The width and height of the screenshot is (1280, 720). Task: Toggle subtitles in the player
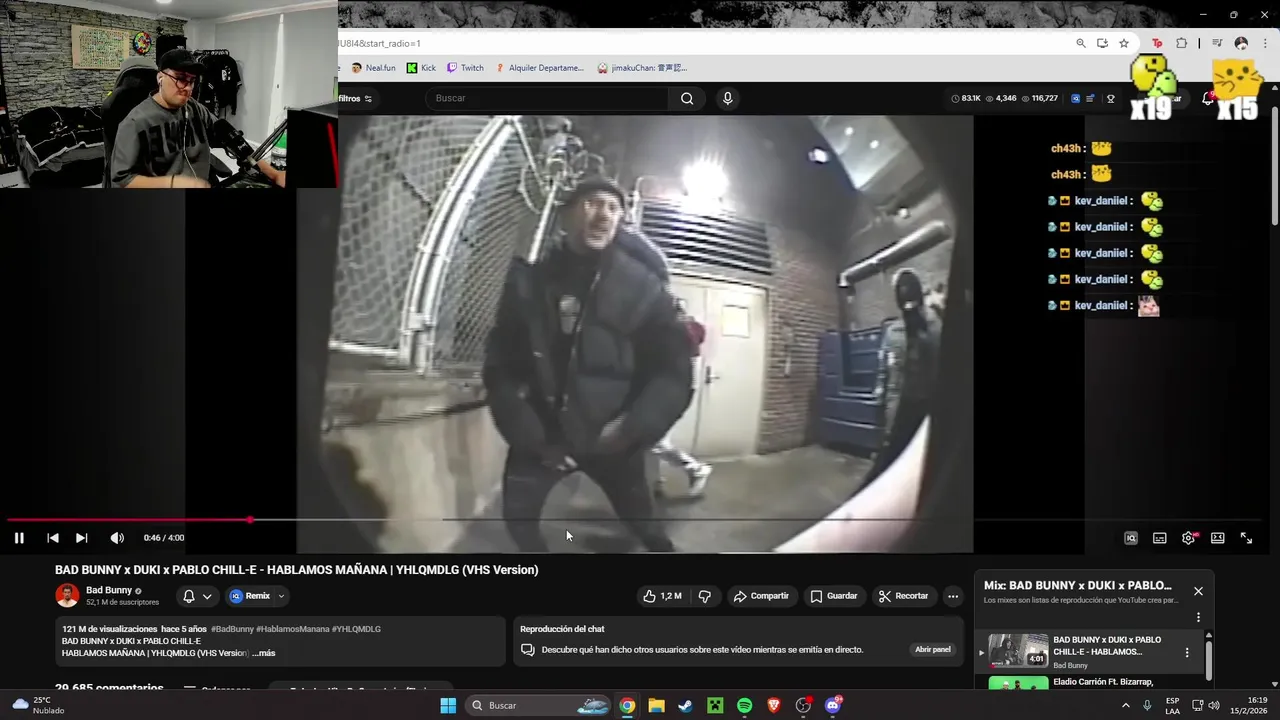point(1160,538)
